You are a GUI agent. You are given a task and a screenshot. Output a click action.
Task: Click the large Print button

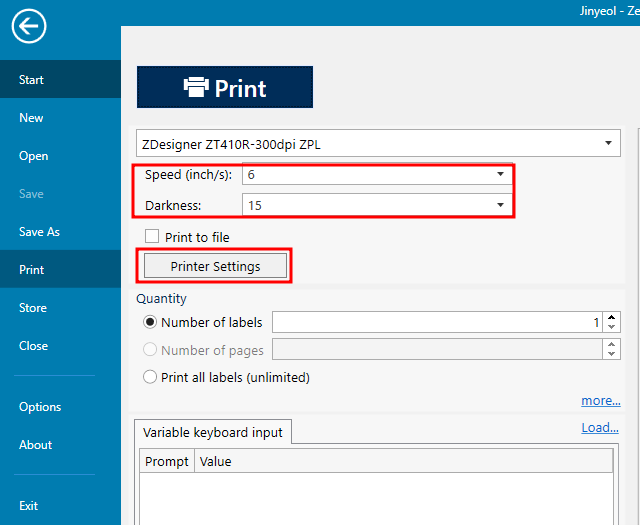coord(225,87)
